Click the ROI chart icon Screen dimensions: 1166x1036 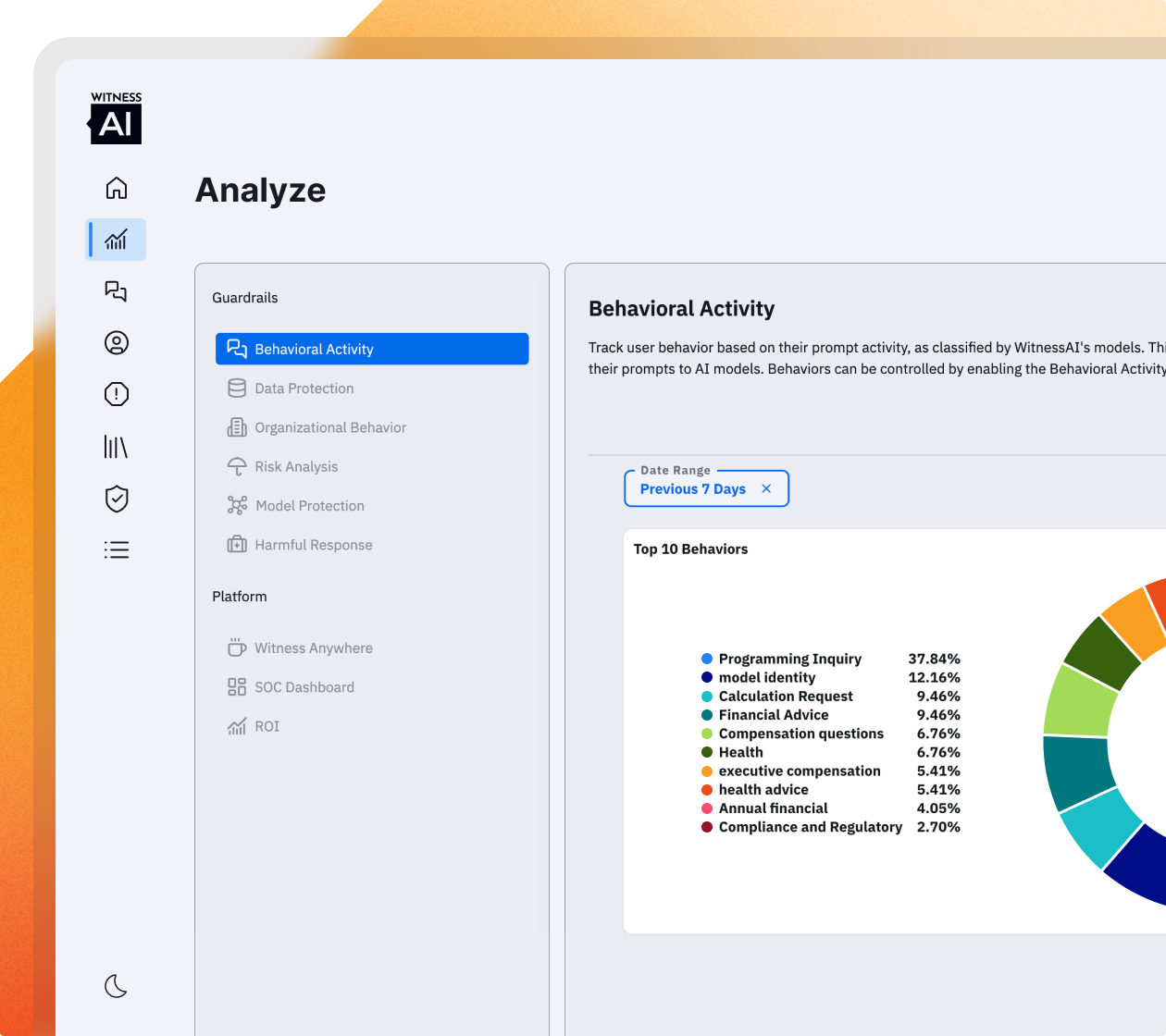pos(237,726)
